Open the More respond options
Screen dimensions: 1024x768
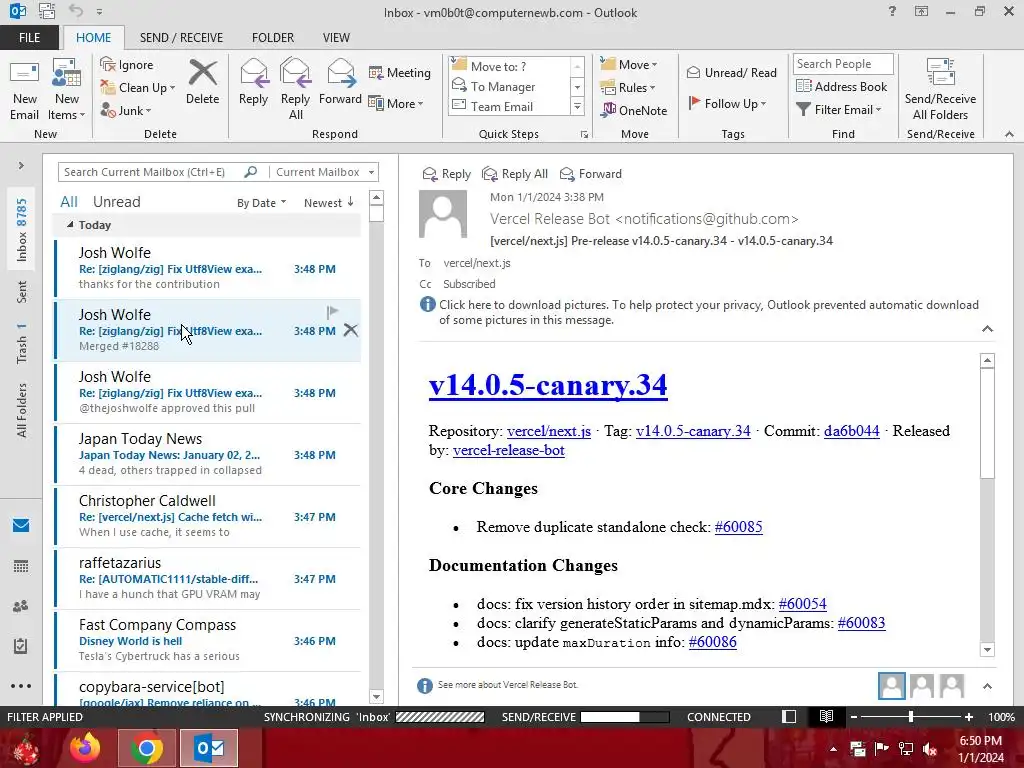click(396, 103)
